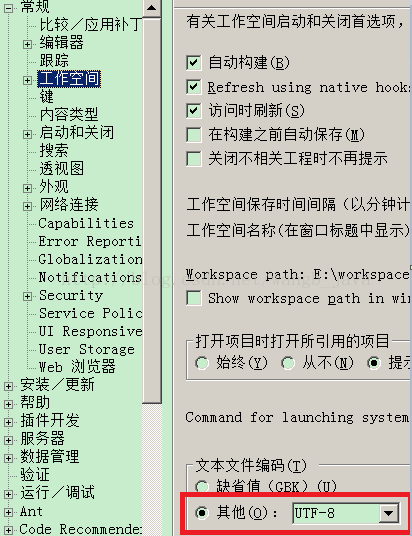Click the UTF-8 encoding text field
412x536 pixels.
click(336, 513)
